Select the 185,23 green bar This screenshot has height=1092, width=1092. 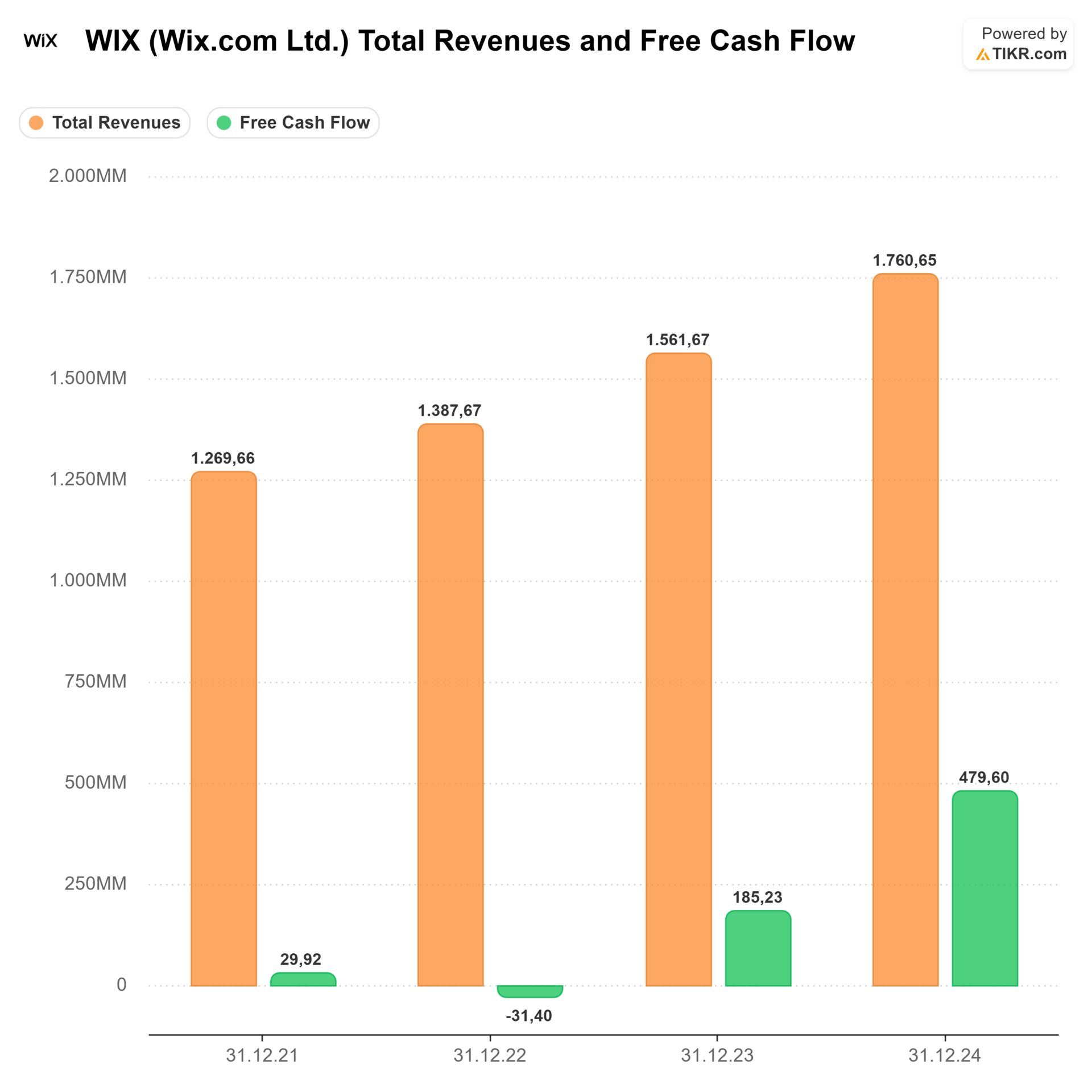(758, 949)
